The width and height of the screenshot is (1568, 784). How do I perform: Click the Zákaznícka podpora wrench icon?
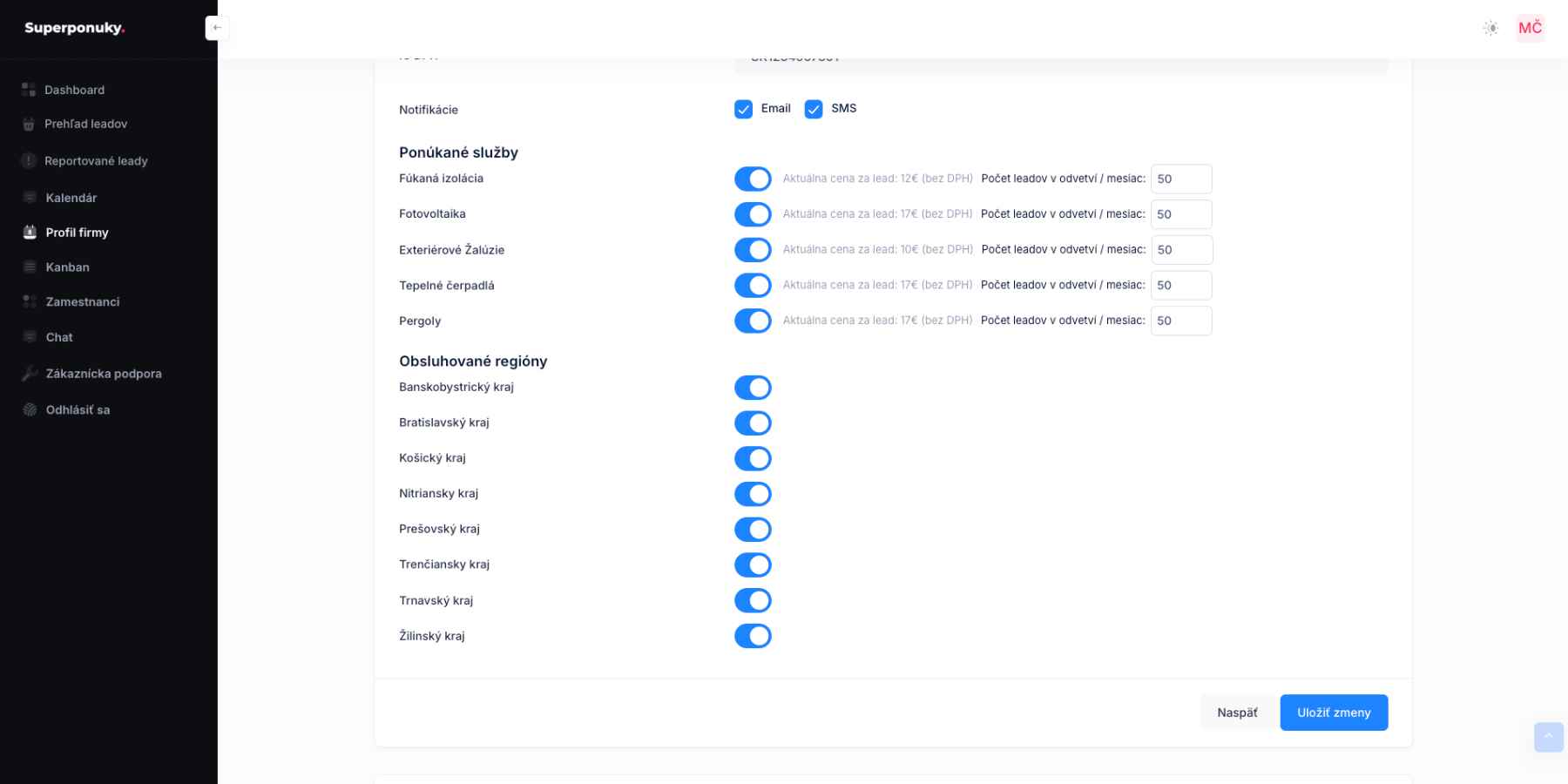(x=30, y=374)
